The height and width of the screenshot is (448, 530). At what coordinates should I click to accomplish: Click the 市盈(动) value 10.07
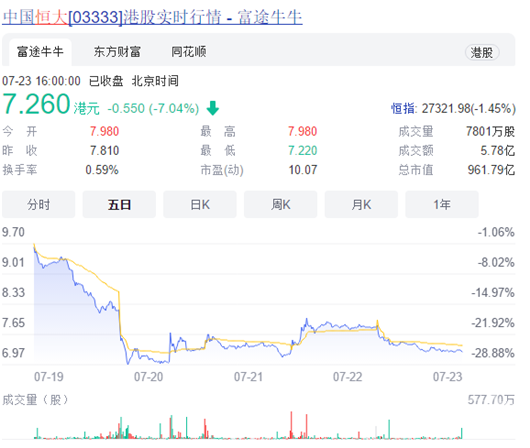(303, 170)
